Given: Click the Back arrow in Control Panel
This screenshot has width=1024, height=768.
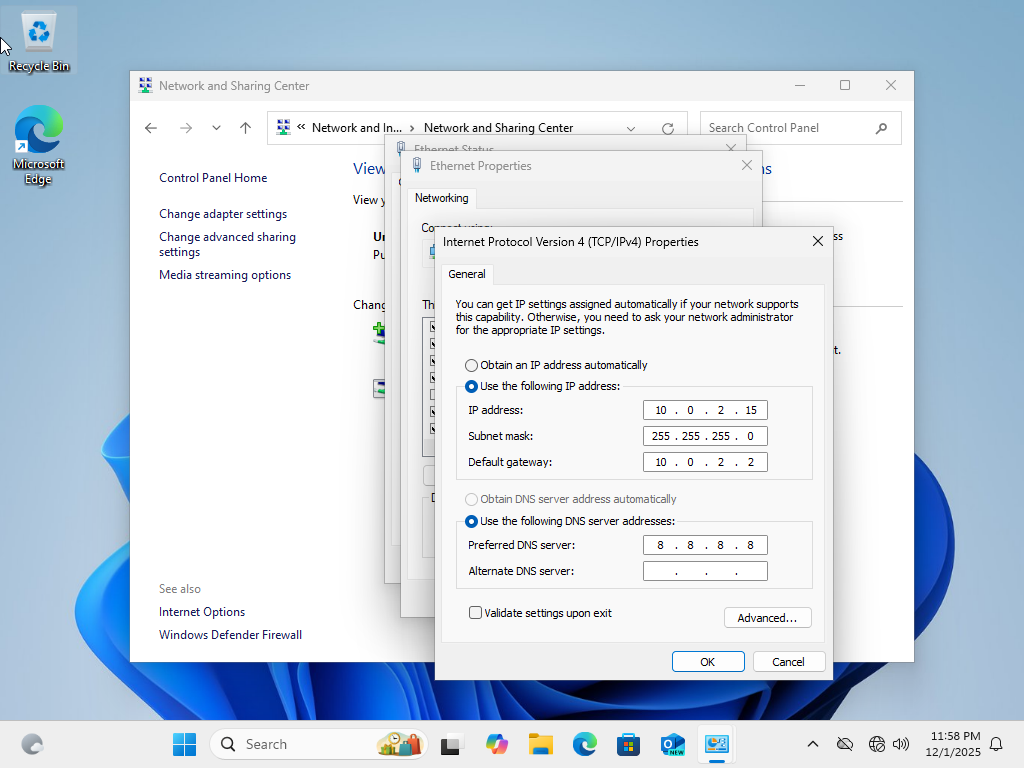Looking at the screenshot, I should tap(151, 128).
